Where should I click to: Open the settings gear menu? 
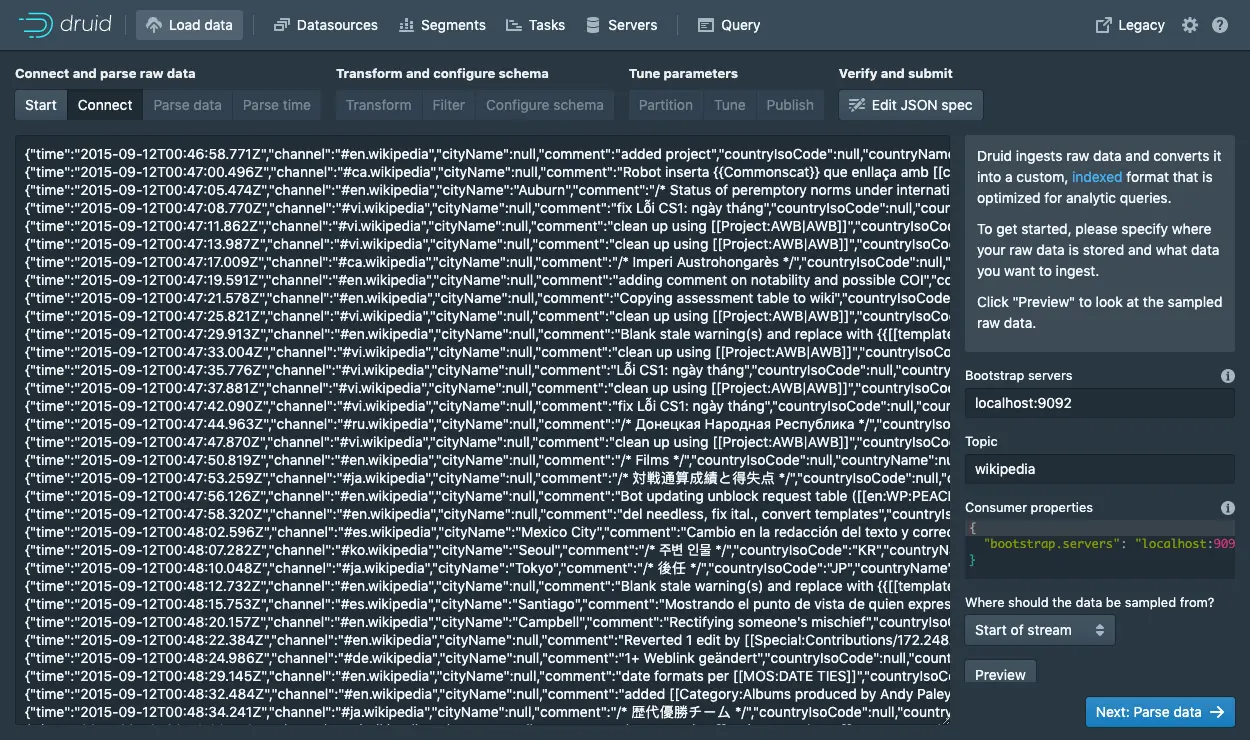pyautogui.click(x=1190, y=25)
